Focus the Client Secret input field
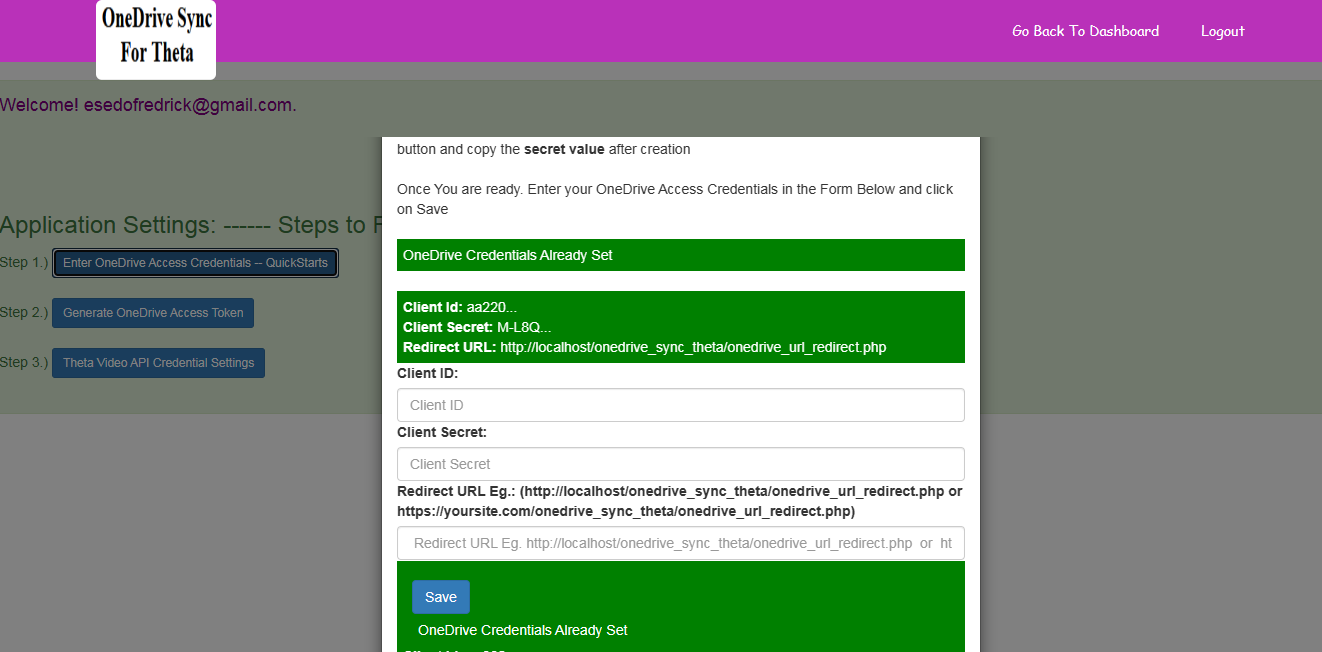The height and width of the screenshot is (652, 1322). (x=681, y=464)
